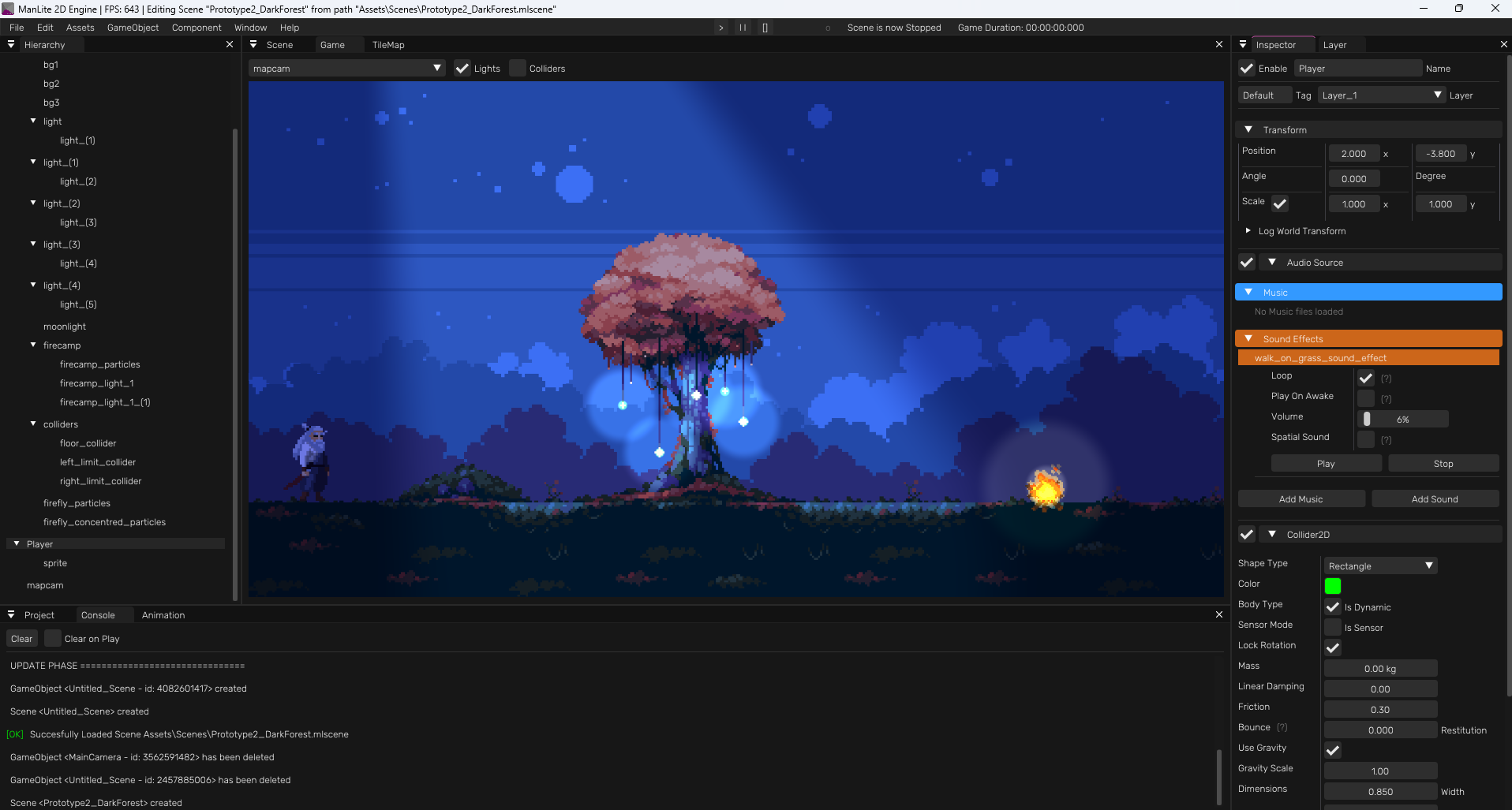1512x810 pixels.
Task: Click the Pause icon in the top toolbar
Action: click(x=743, y=28)
